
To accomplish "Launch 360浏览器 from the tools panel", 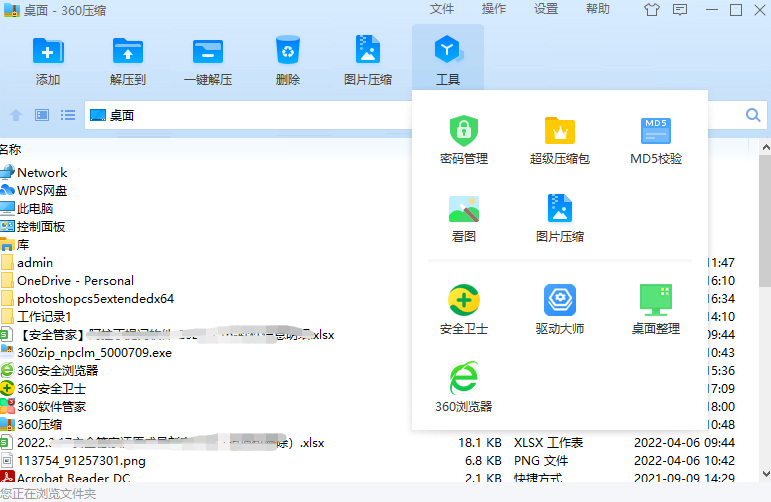I will (464, 387).
